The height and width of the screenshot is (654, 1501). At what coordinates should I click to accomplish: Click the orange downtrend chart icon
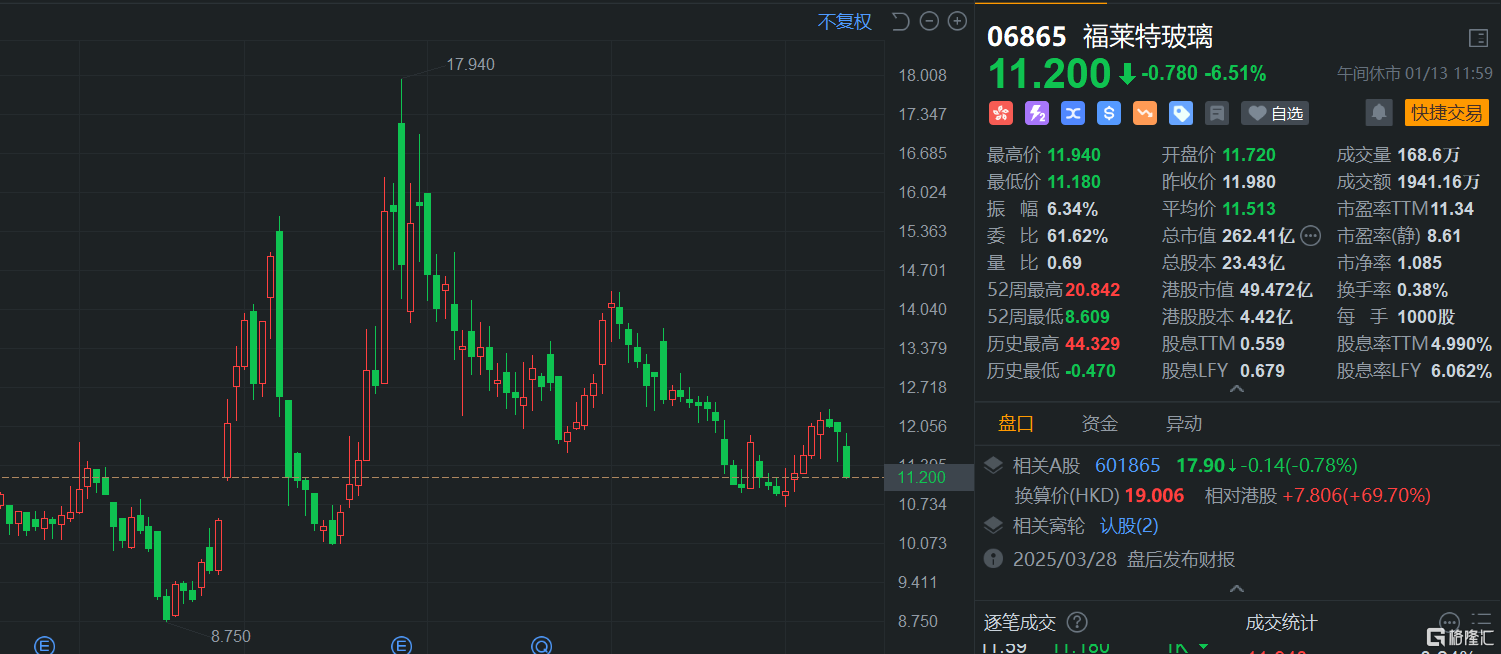1145,113
